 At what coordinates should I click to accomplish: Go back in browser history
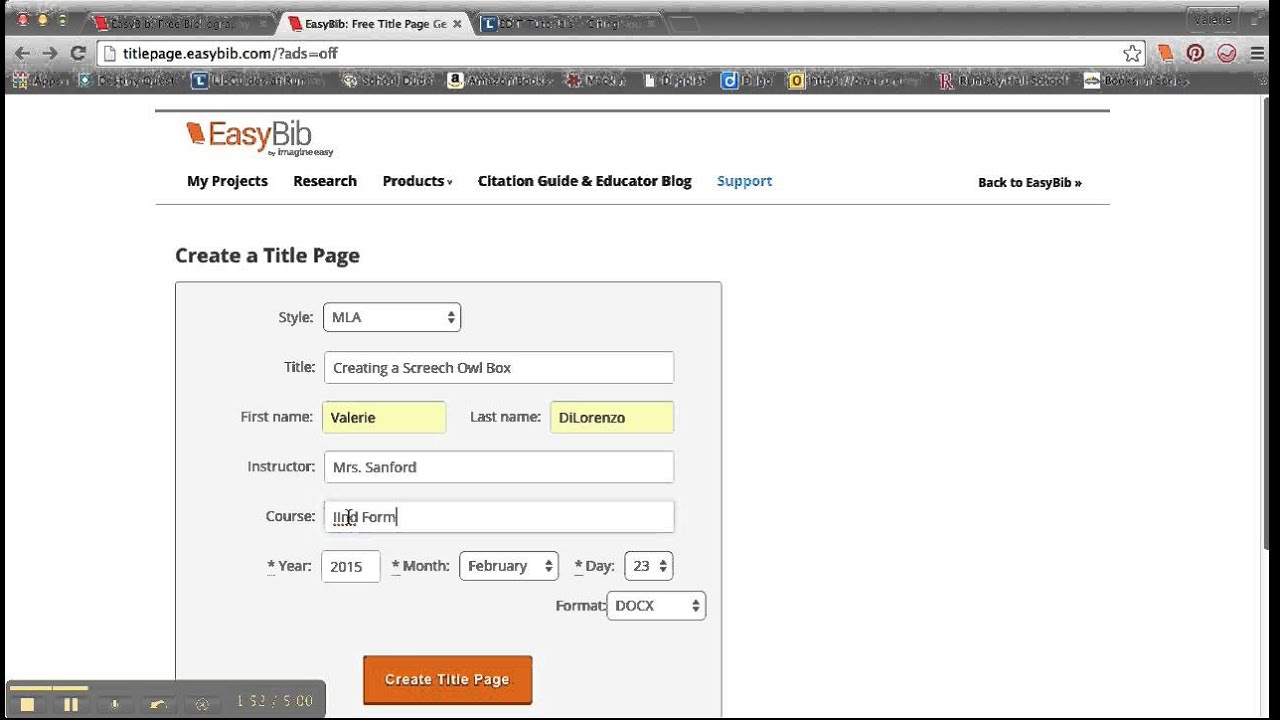(22, 53)
